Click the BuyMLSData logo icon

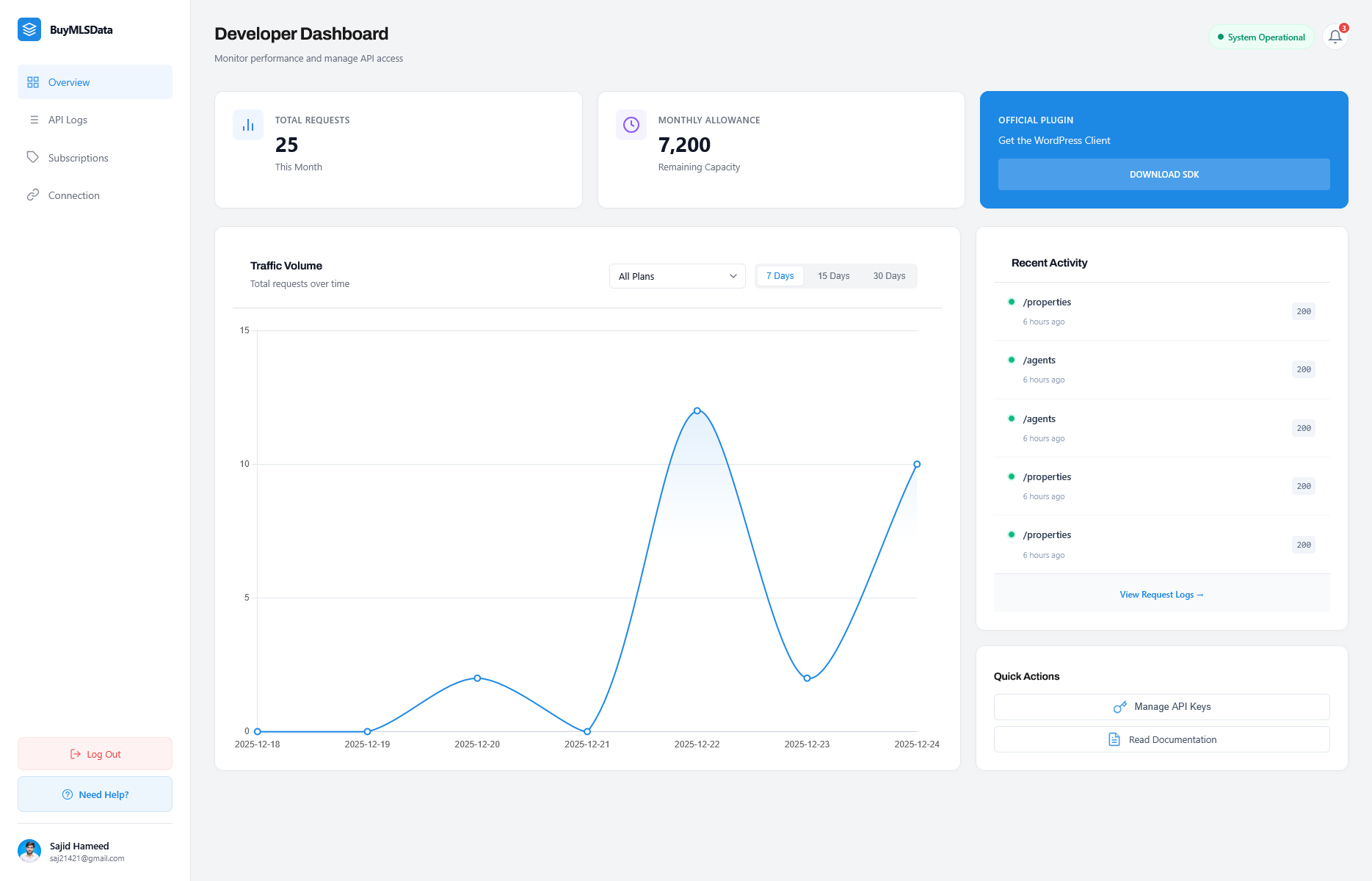tap(29, 29)
